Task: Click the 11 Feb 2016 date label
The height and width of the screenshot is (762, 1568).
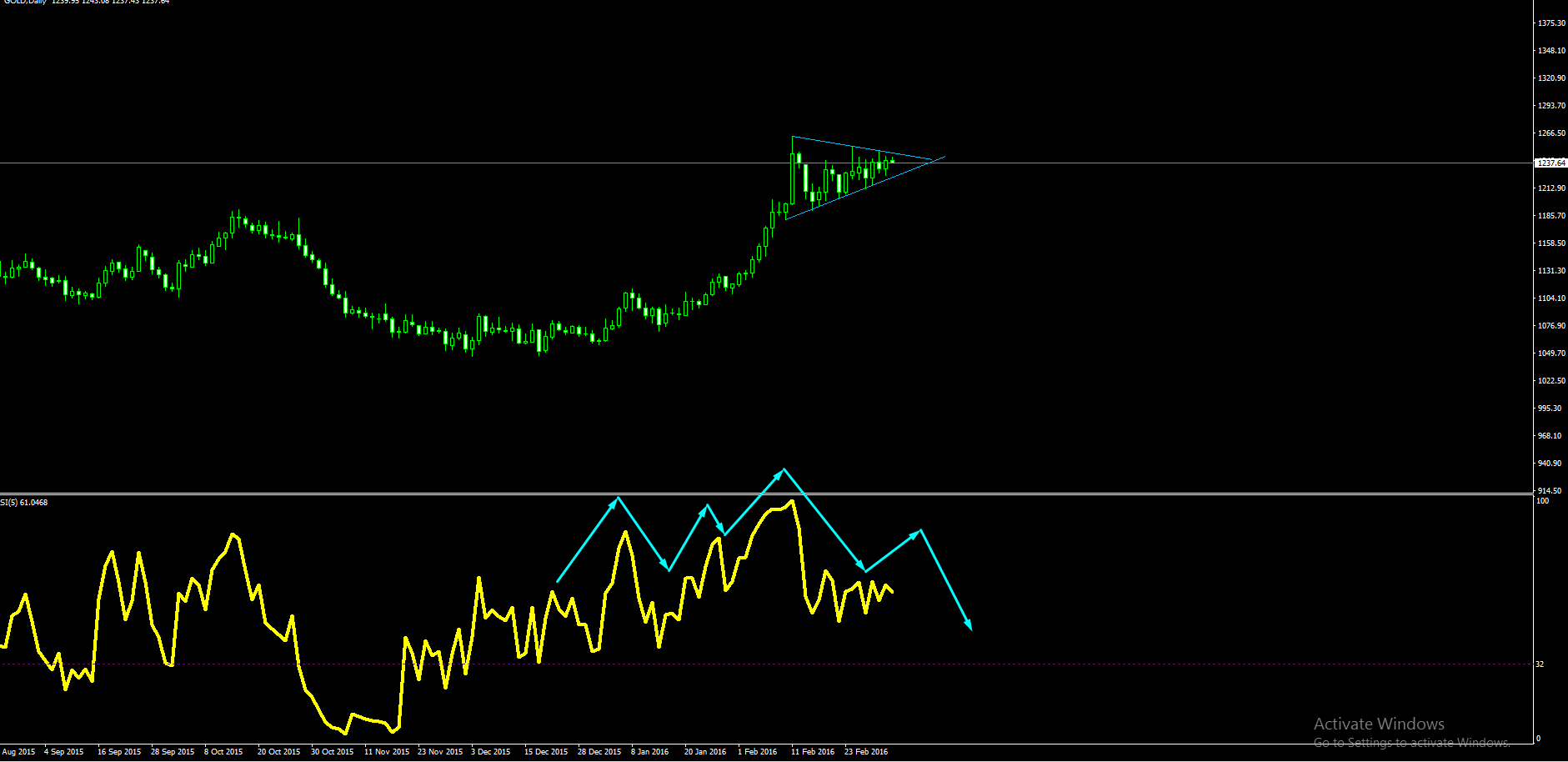Action: click(813, 752)
